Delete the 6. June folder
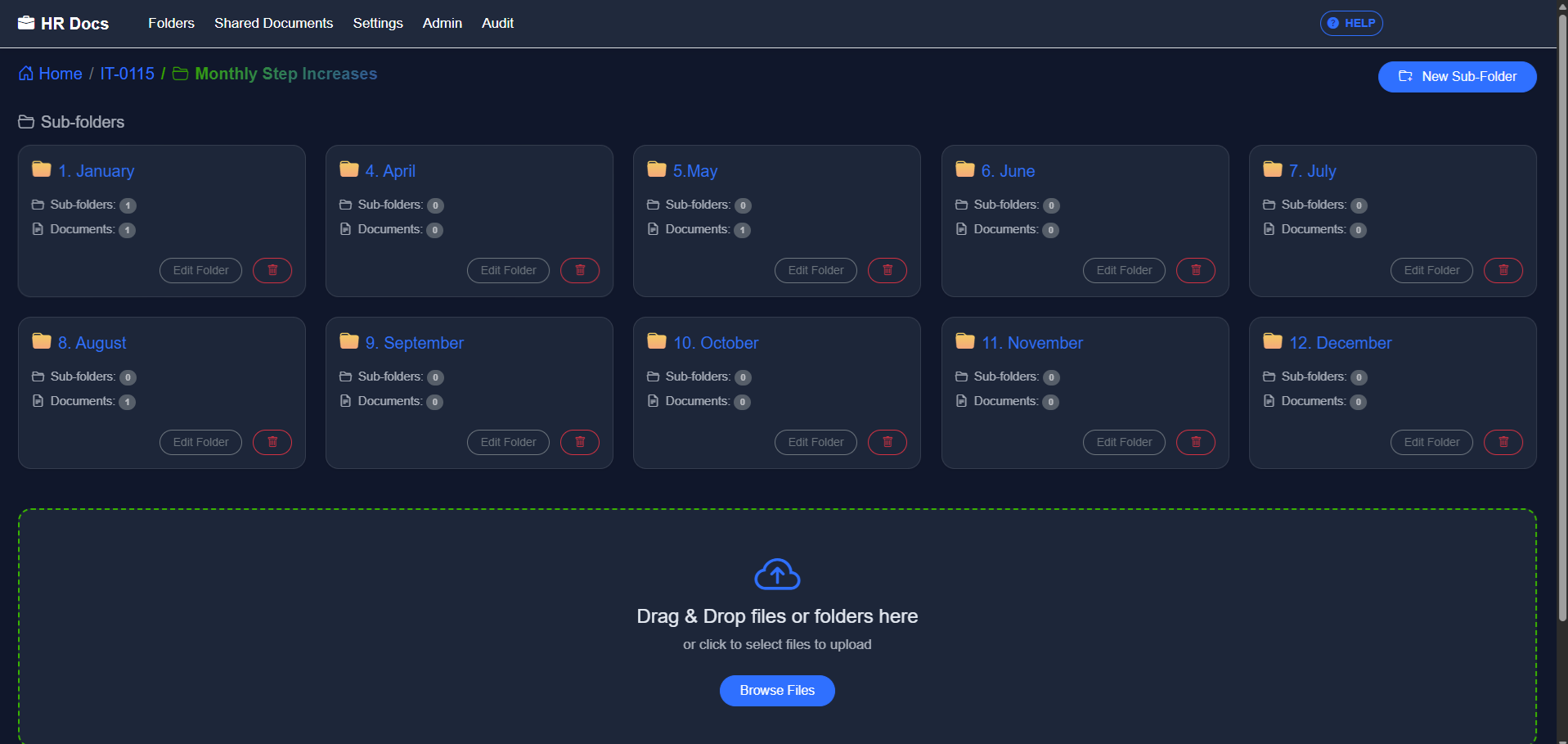1568x744 pixels. 1196,270
